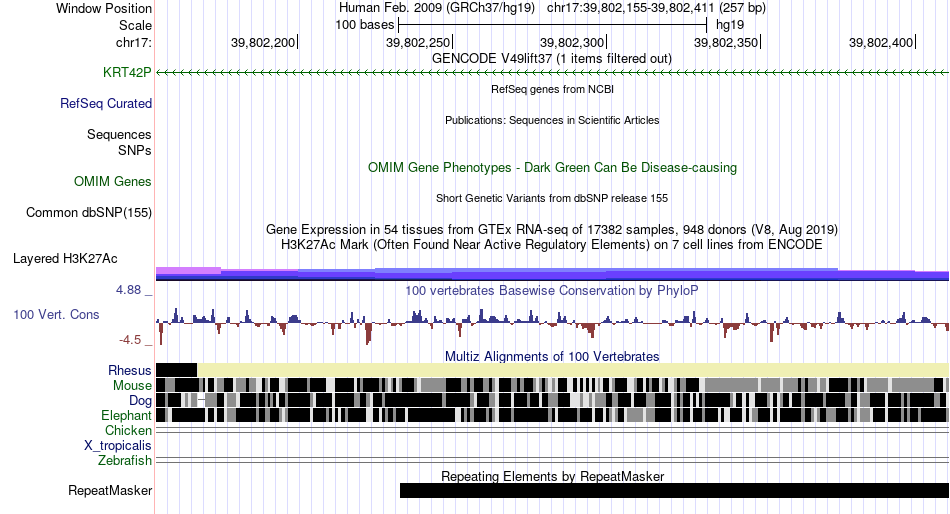Click the black RepeatMasker repeat element bar
The width and height of the screenshot is (950, 514).
tap(674, 490)
